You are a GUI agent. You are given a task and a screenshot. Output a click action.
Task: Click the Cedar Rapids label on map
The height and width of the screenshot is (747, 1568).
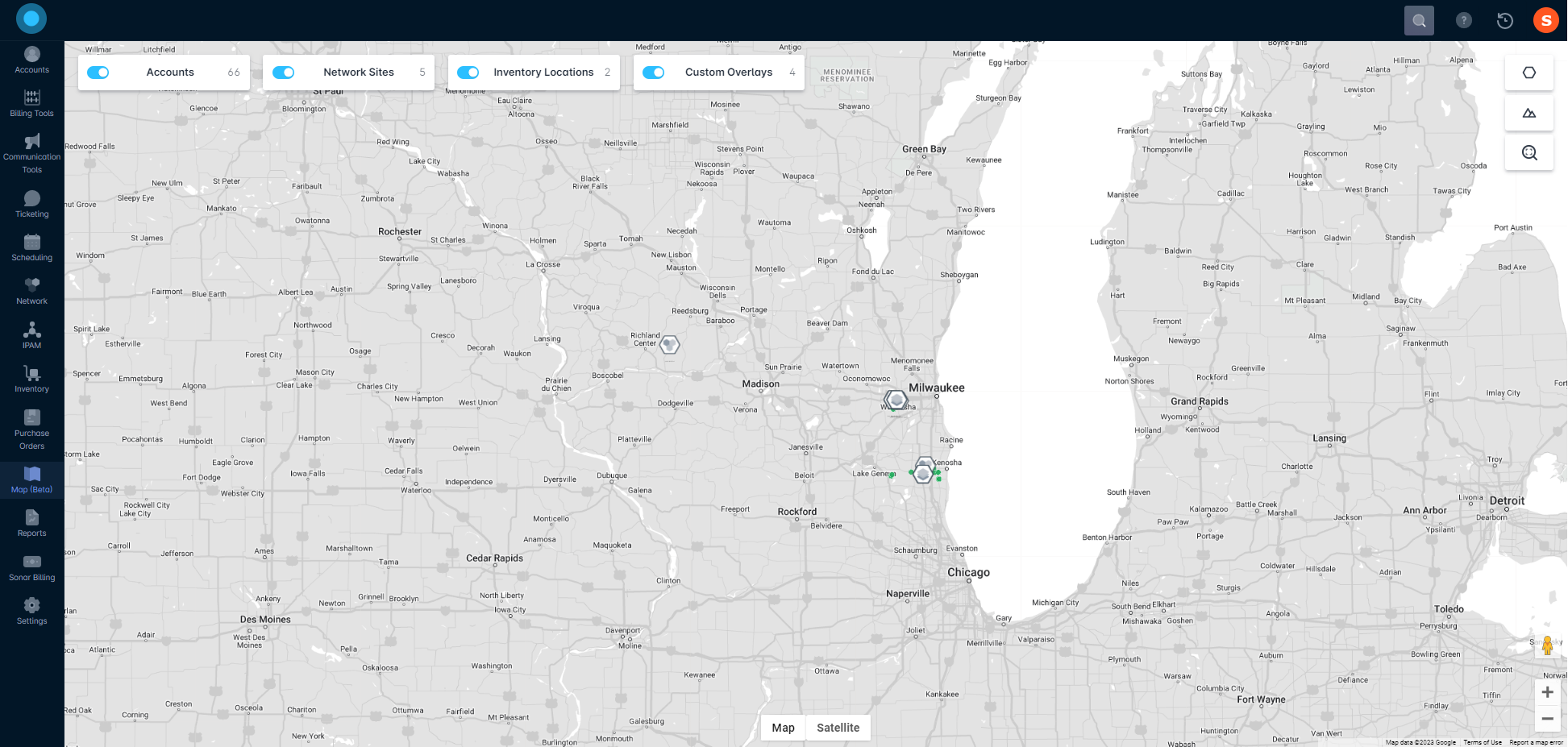pyautogui.click(x=494, y=558)
